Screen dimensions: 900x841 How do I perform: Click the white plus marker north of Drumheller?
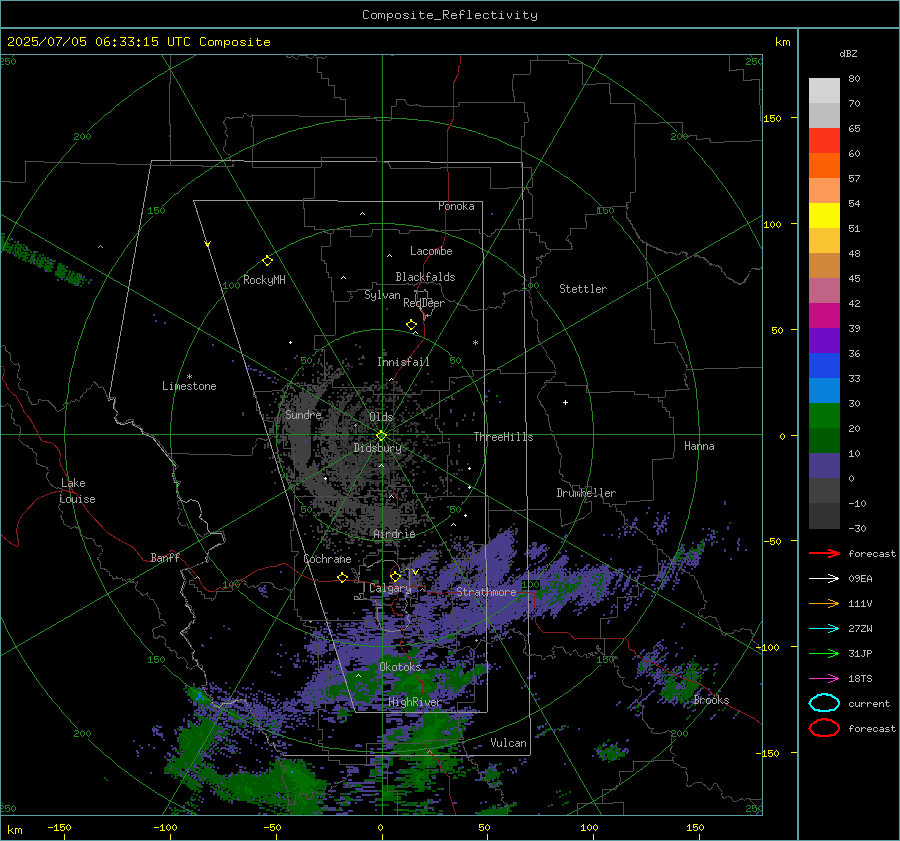click(x=565, y=402)
